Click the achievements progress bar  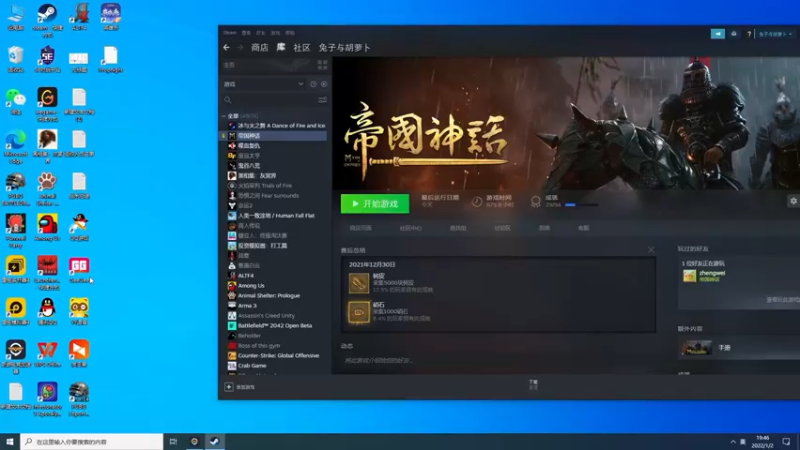point(581,205)
